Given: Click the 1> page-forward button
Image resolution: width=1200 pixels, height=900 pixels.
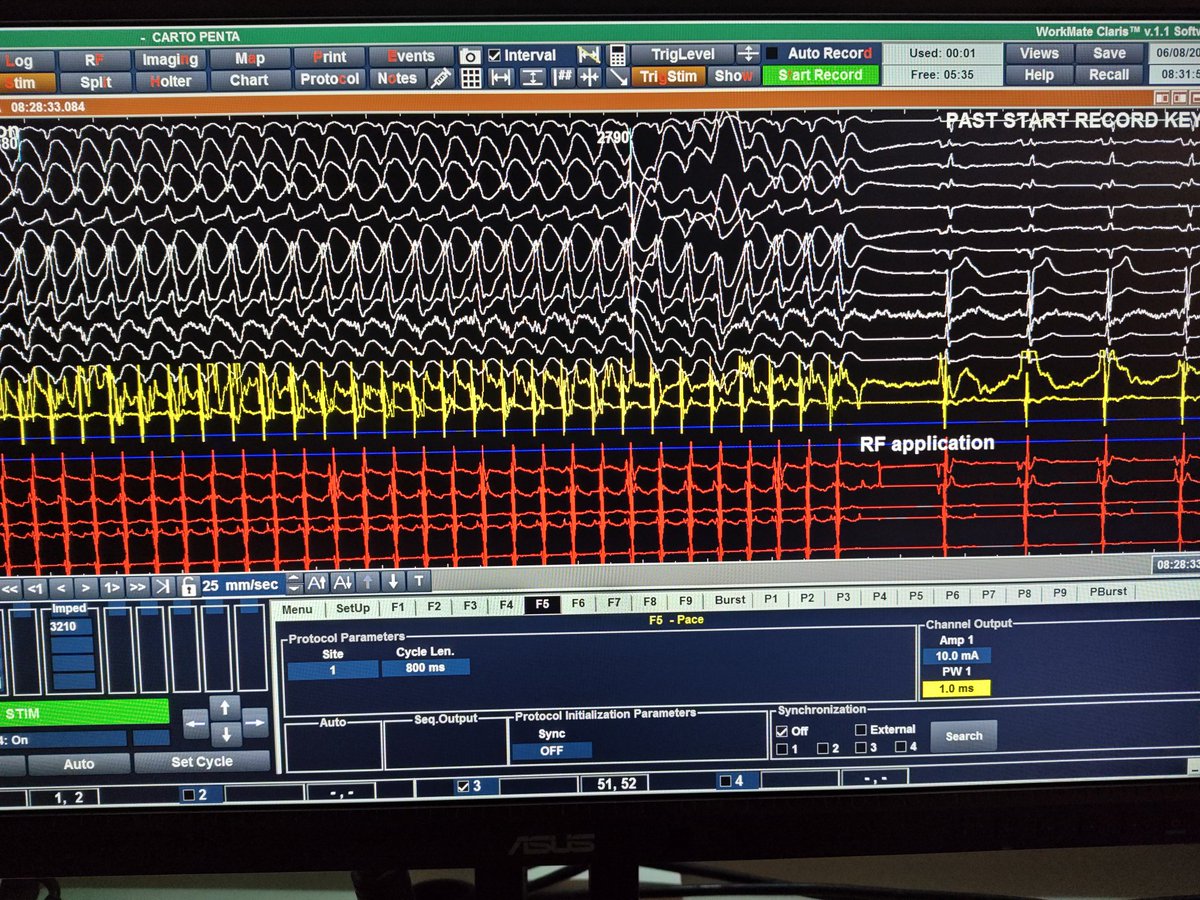Looking at the screenshot, I should click(x=112, y=587).
